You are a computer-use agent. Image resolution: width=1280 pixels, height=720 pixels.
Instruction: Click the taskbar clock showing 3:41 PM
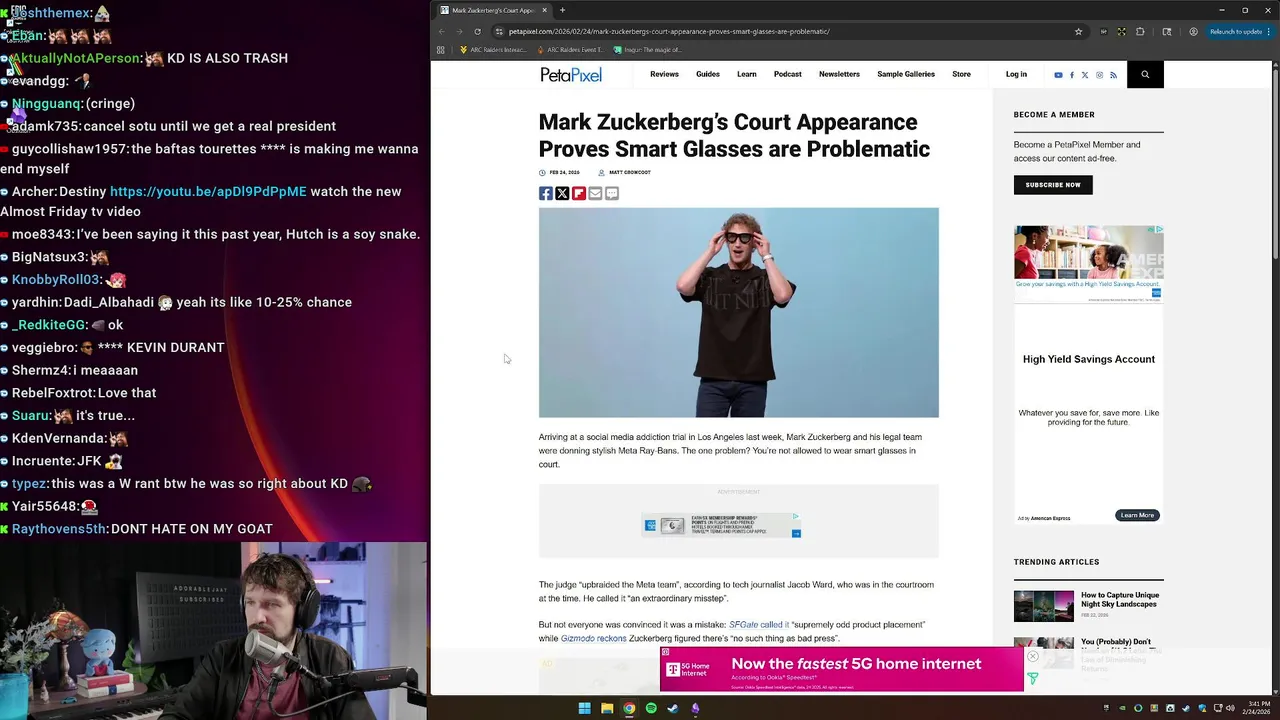1259,708
